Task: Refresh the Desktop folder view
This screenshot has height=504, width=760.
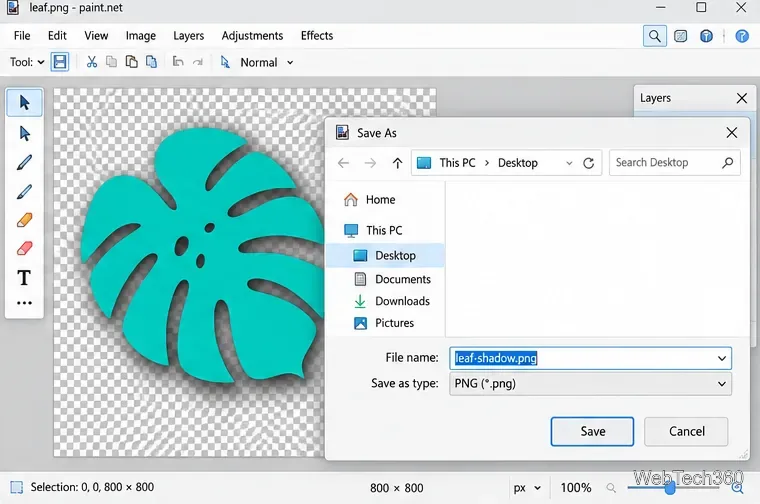Action: click(x=588, y=163)
